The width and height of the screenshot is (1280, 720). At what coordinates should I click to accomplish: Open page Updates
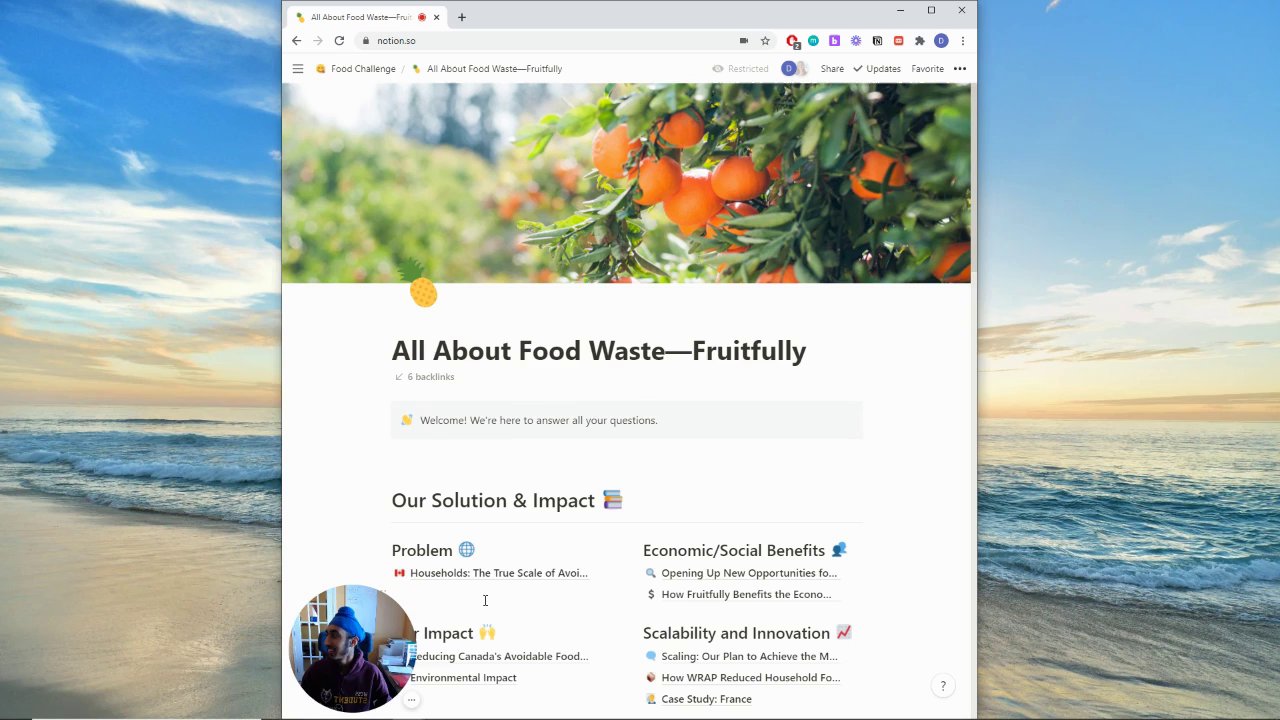click(876, 69)
